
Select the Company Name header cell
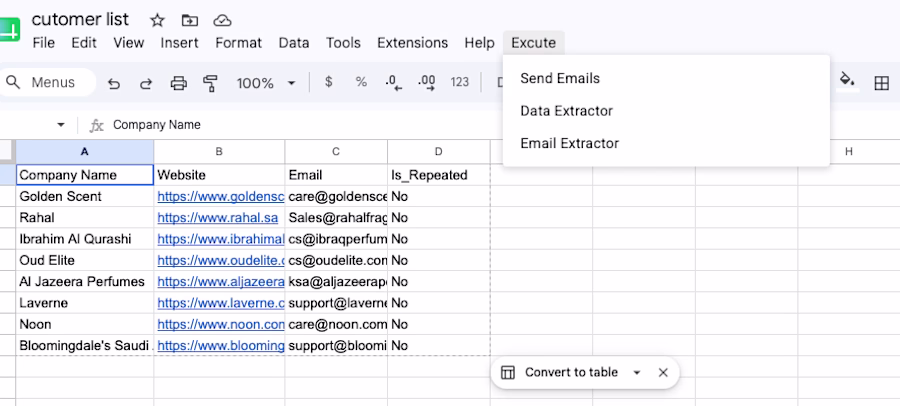click(85, 175)
